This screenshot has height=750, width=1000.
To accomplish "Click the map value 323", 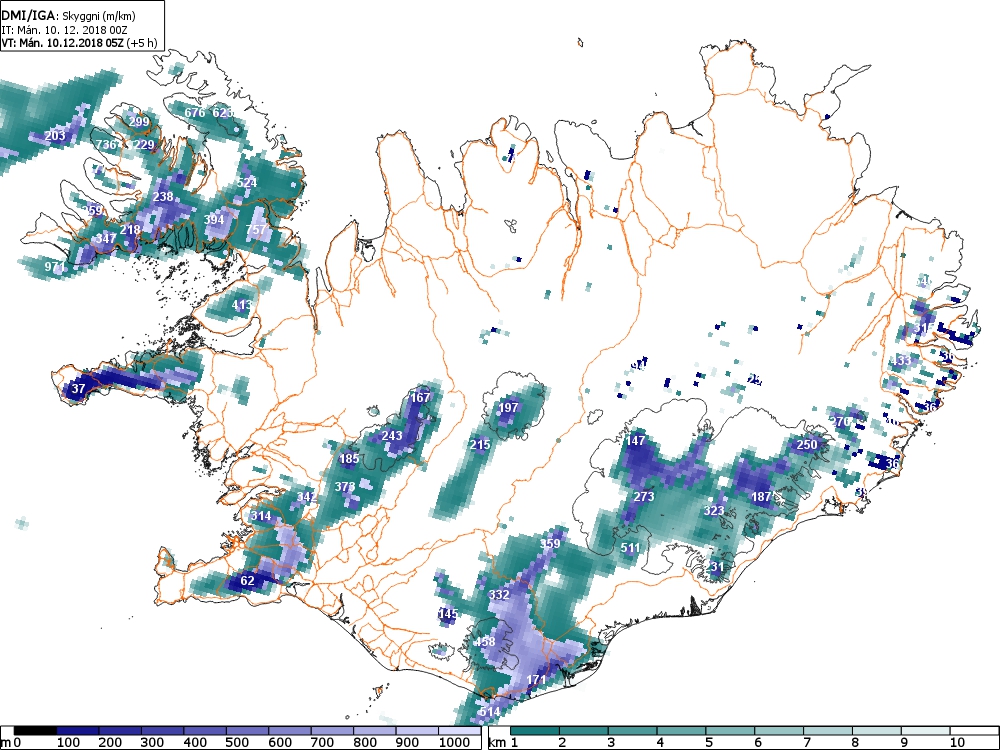I will coord(714,511).
